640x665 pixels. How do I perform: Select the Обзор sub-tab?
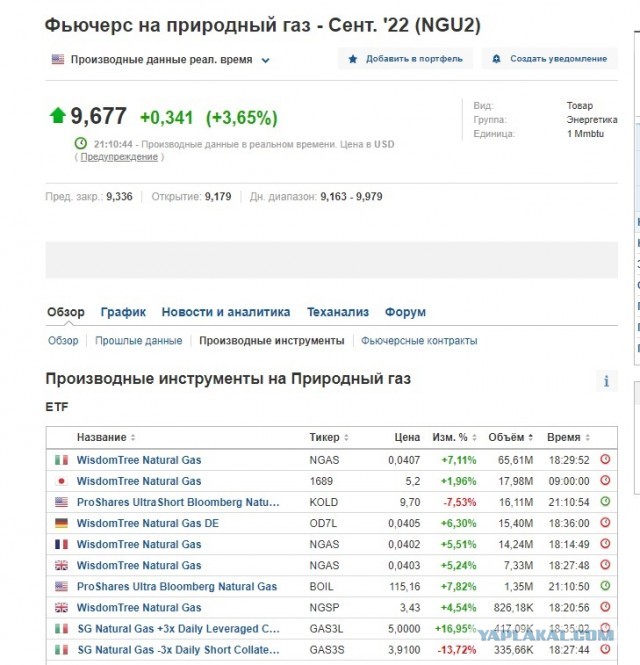click(x=63, y=341)
